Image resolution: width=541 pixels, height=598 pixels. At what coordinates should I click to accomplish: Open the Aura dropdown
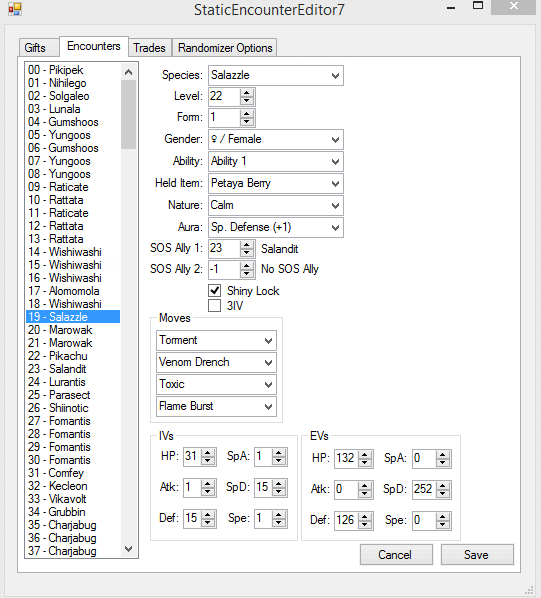pos(276,227)
